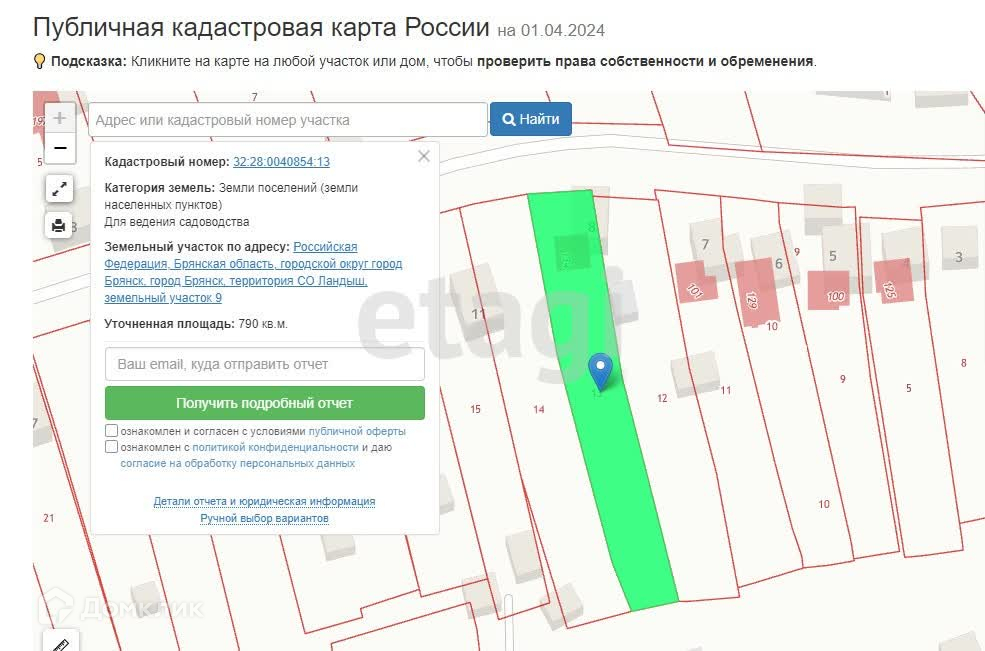Open публичной оферты link
The width and height of the screenshot is (985, 651).
[357, 431]
